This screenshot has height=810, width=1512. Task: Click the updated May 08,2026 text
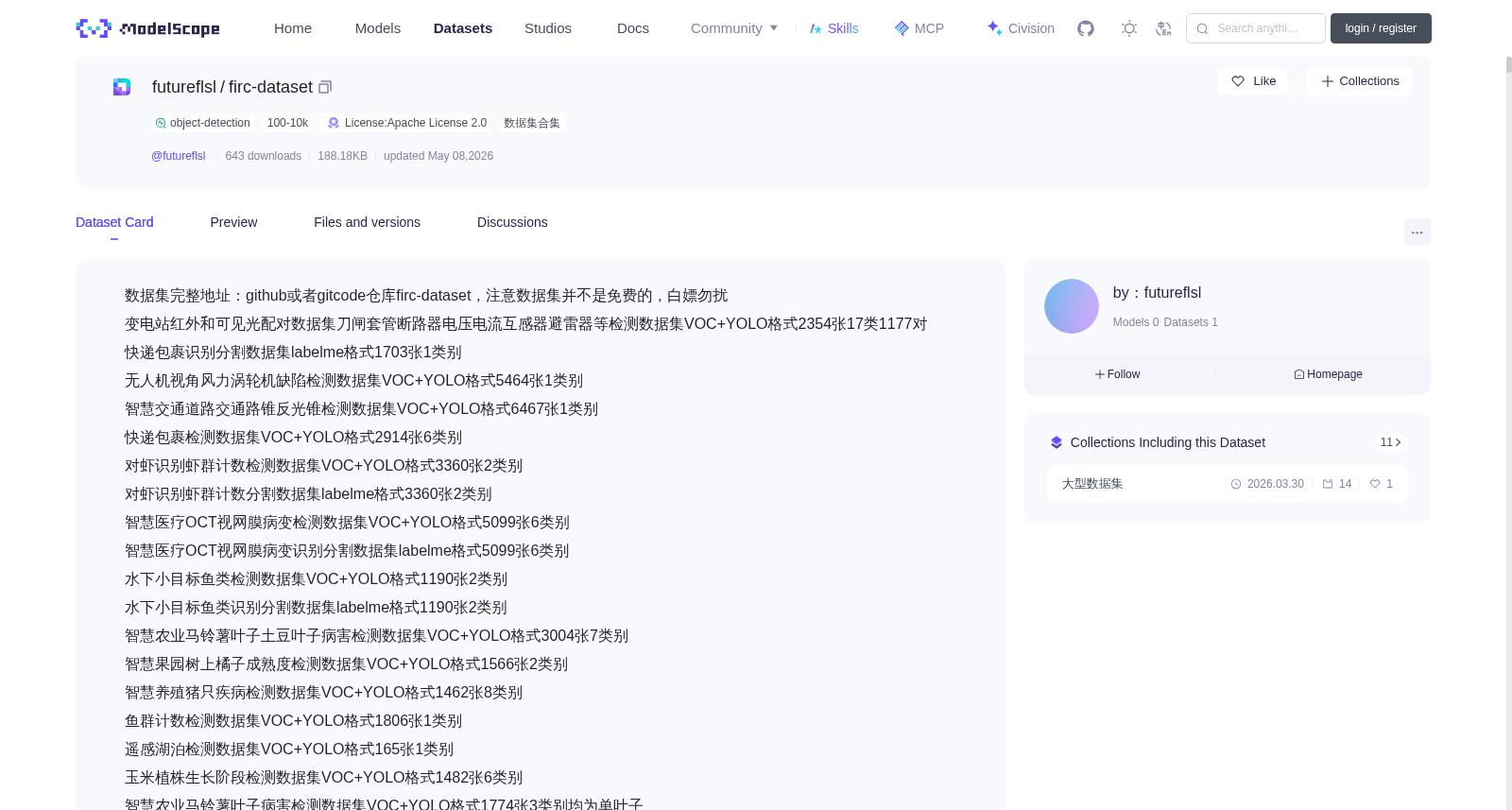point(438,156)
